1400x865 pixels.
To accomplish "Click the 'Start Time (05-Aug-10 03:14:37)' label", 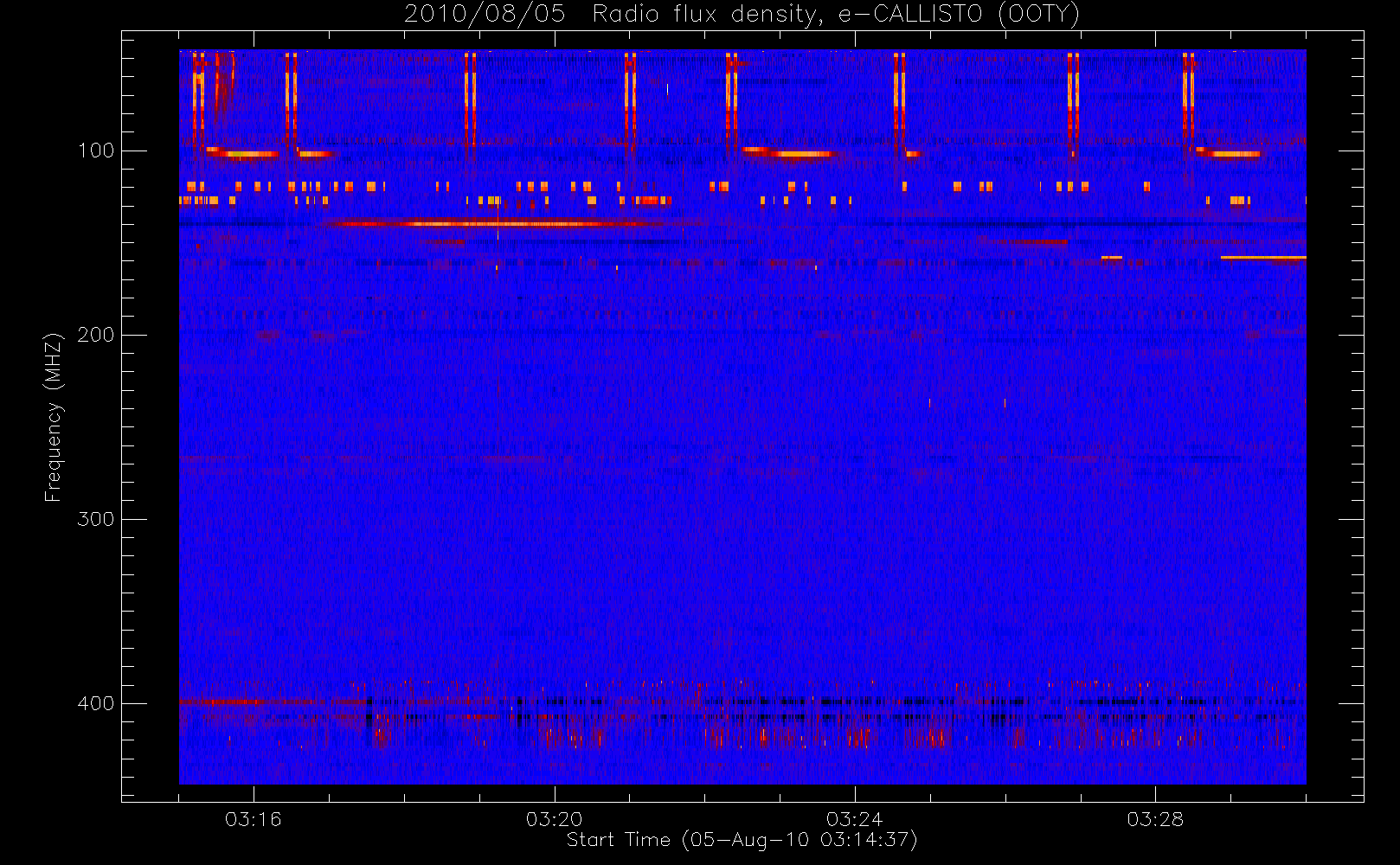I will click(x=742, y=840).
